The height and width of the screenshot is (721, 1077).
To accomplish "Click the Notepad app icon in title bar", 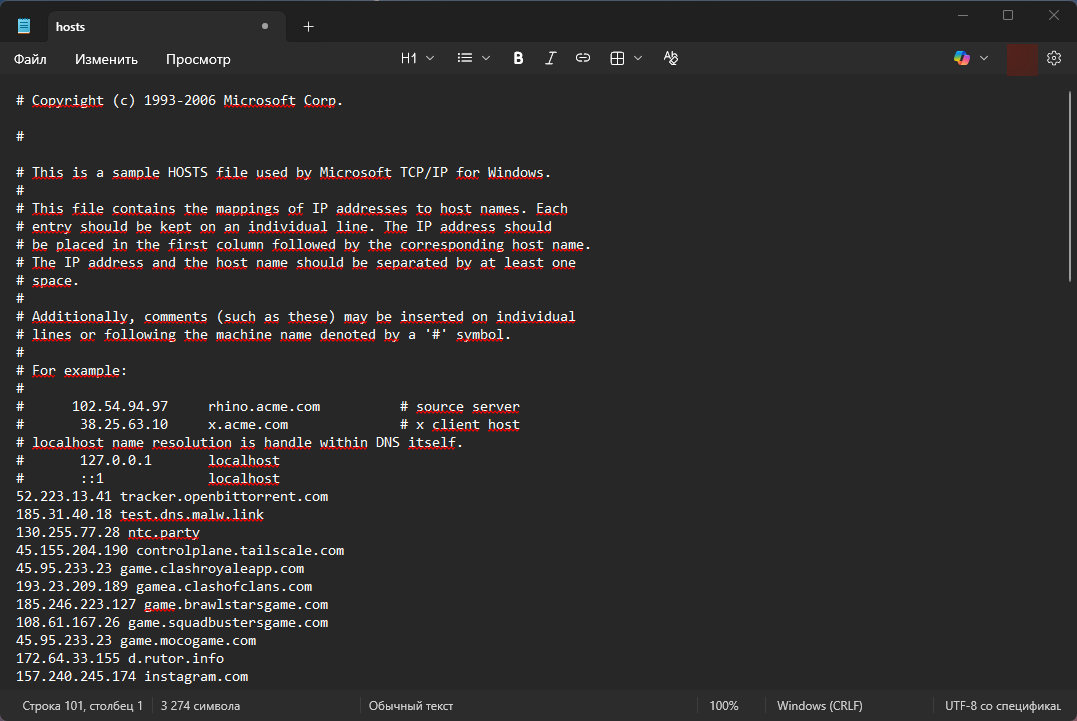I will (x=24, y=26).
